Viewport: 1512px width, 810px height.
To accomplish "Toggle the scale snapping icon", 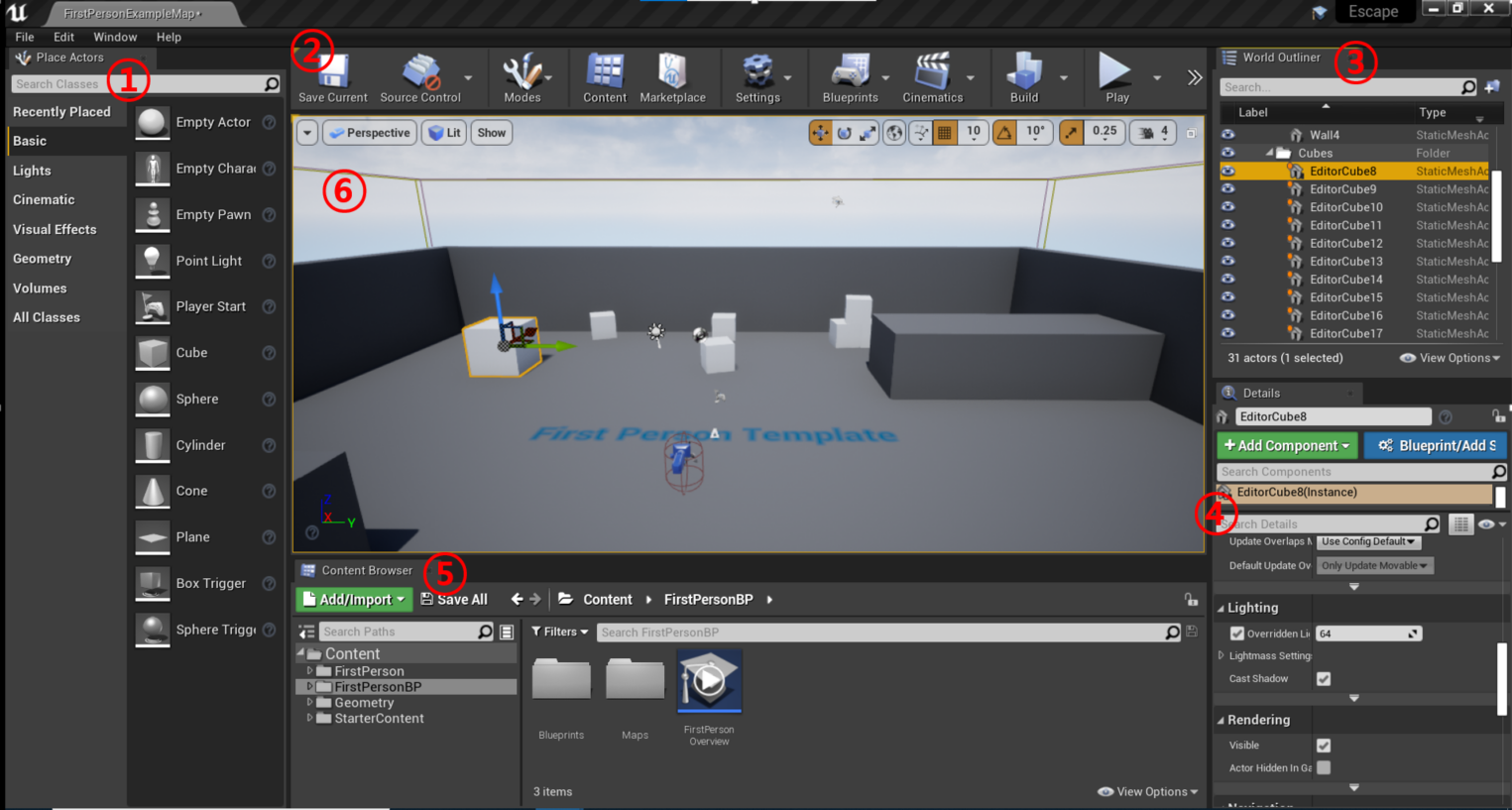I will (1071, 133).
